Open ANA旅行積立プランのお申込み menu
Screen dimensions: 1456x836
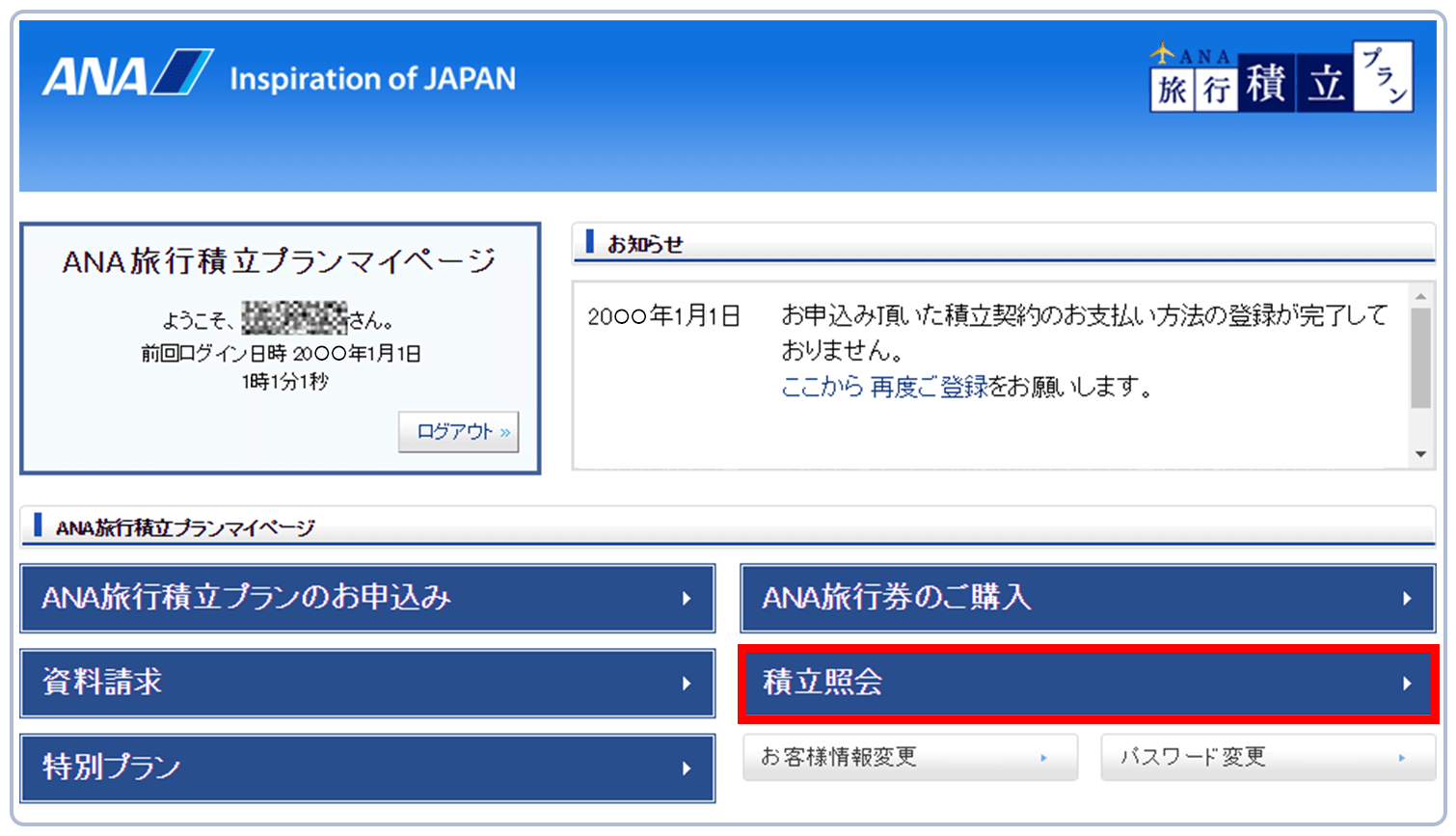point(367,598)
